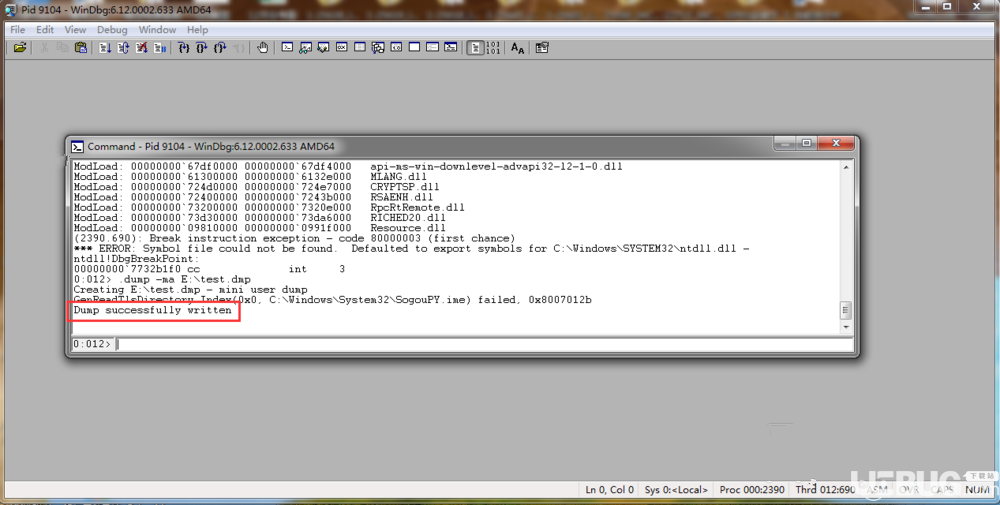Viewport: 1000px width, 505px height.
Task: Click the ModLoad RSAENH.dll line
Action: (253, 197)
